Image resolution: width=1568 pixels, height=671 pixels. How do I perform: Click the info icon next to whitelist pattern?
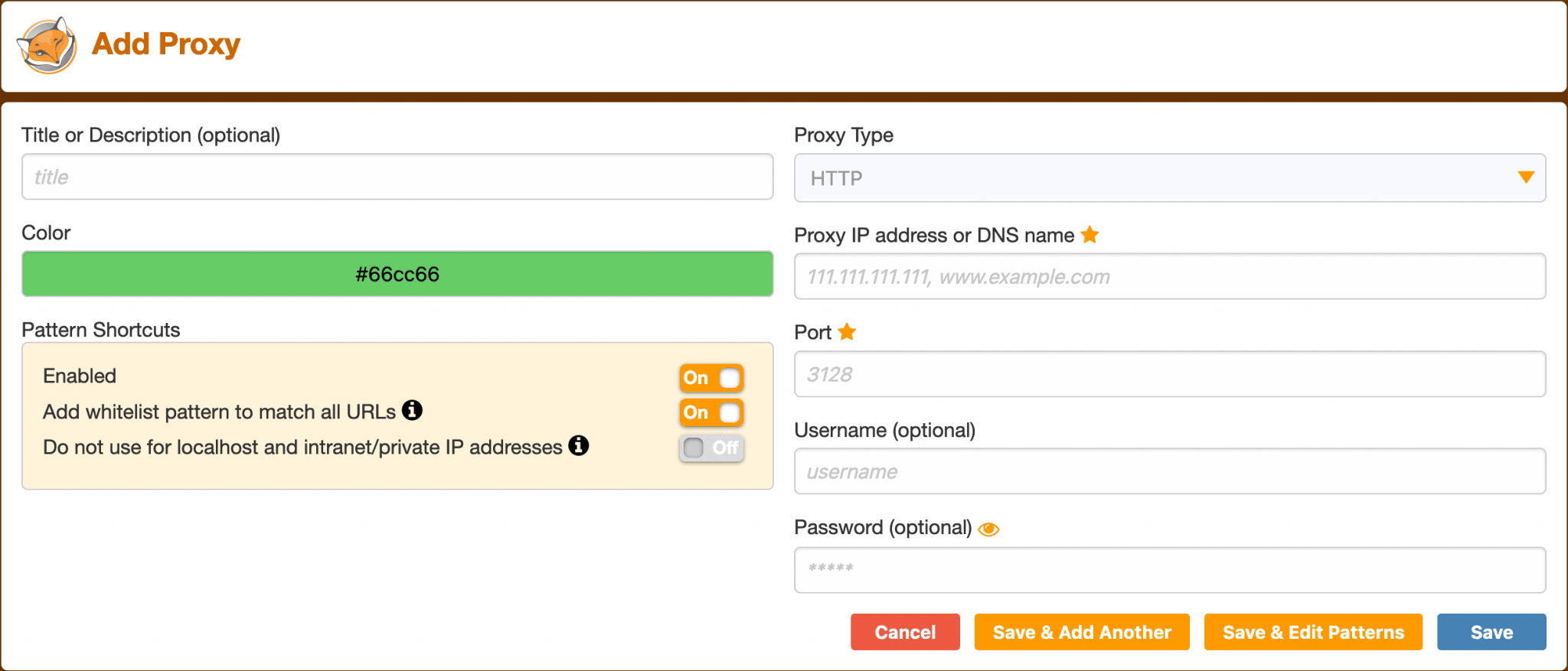coord(413,410)
